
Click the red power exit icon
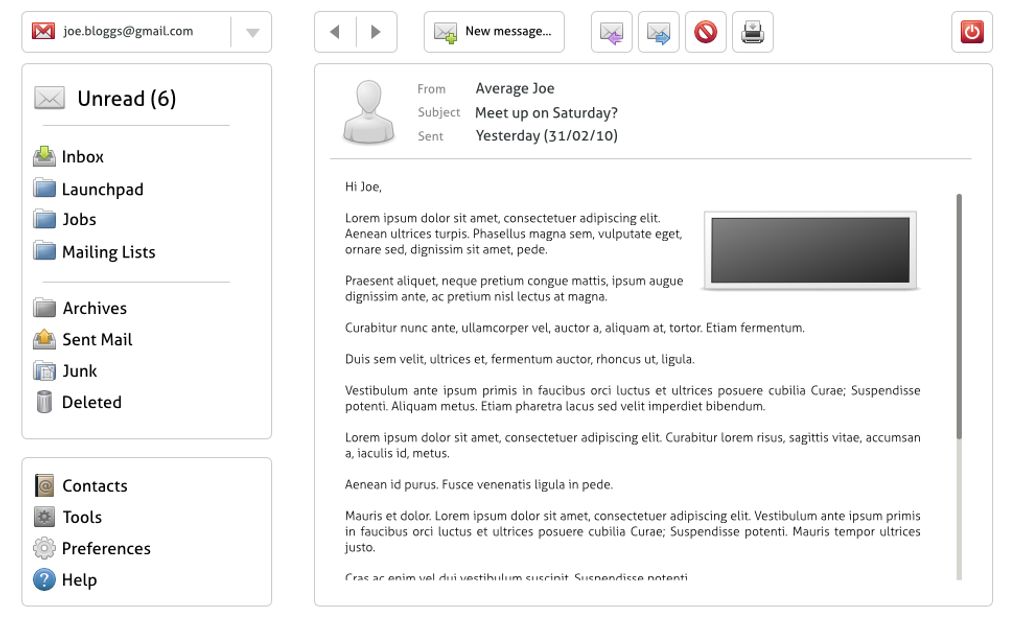click(x=971, y=31)
